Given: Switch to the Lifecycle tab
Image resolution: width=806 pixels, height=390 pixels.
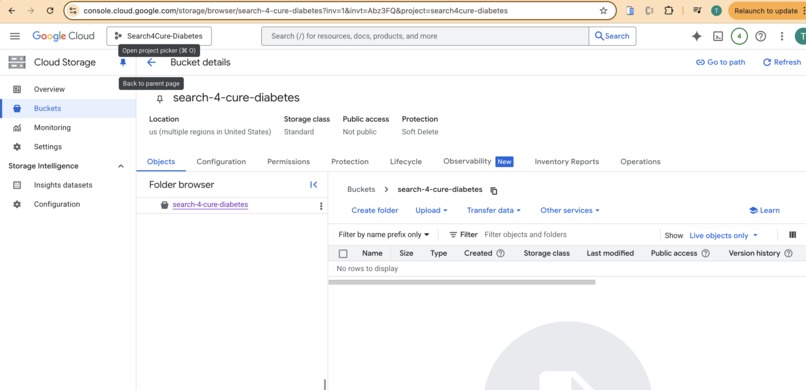Looking at the screenshot, I should [406, 161].
